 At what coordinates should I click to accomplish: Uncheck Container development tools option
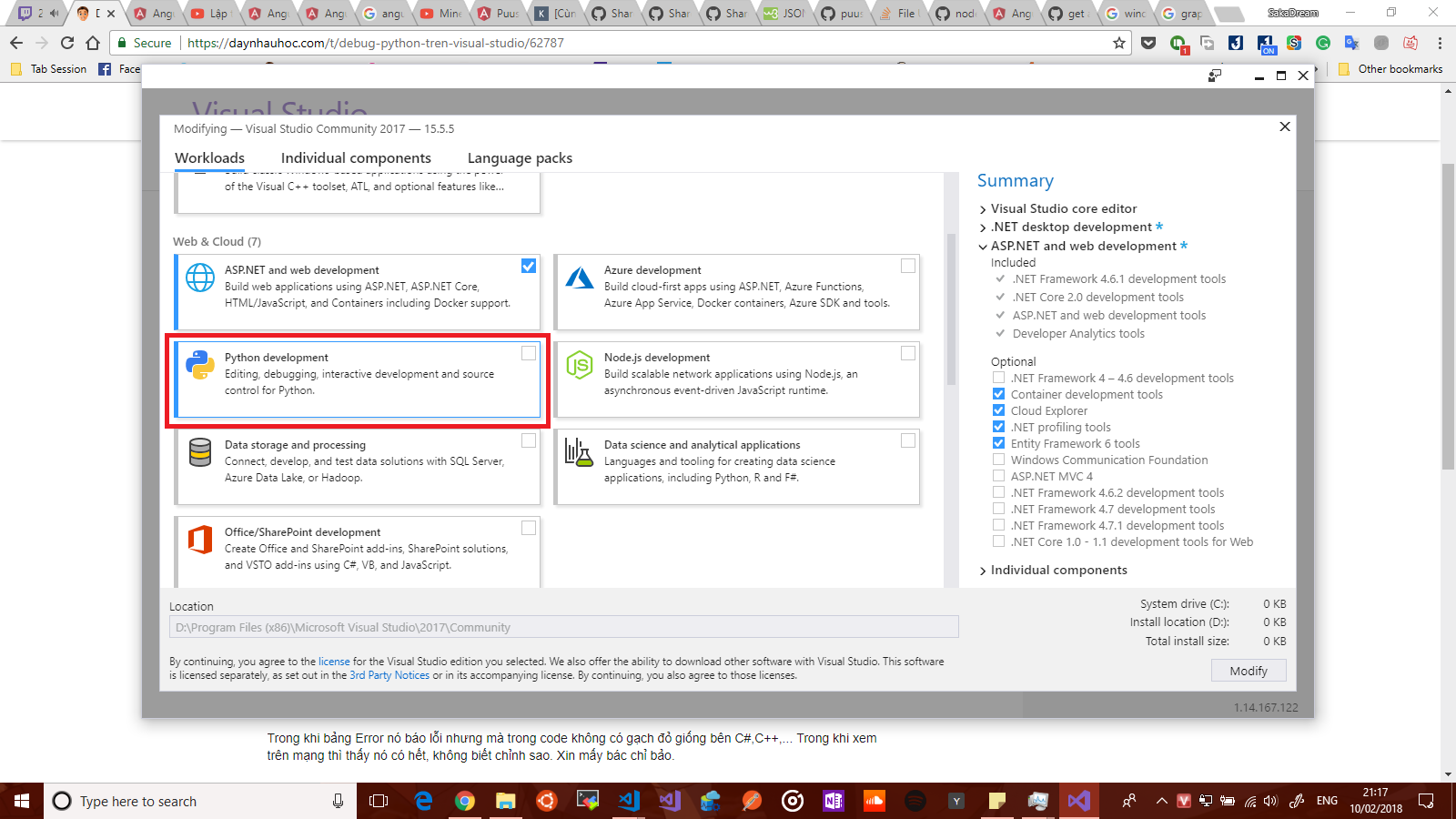[998, 394]
